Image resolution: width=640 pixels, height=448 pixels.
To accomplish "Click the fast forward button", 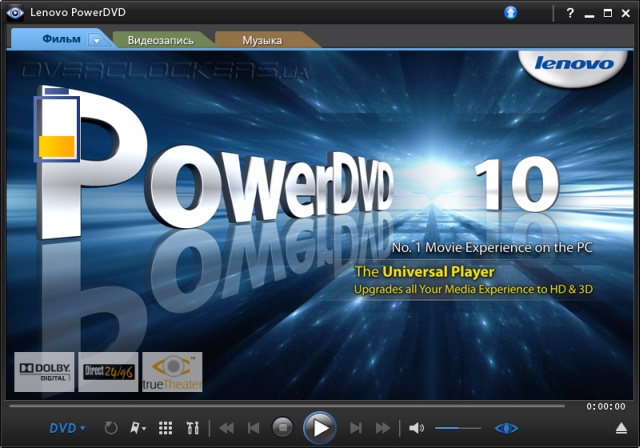I will pos(382,428).
